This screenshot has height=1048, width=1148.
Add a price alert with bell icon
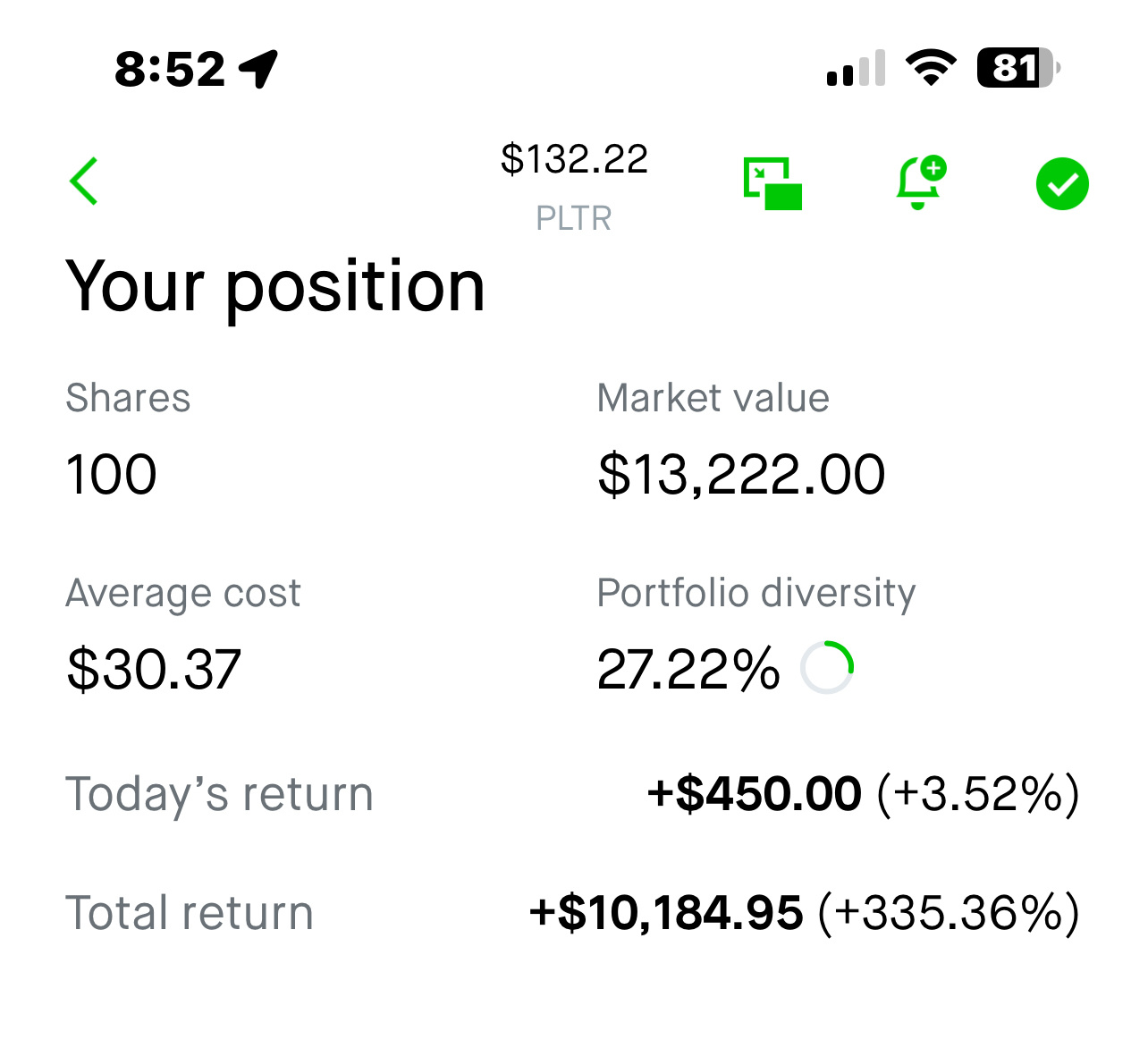920,182
